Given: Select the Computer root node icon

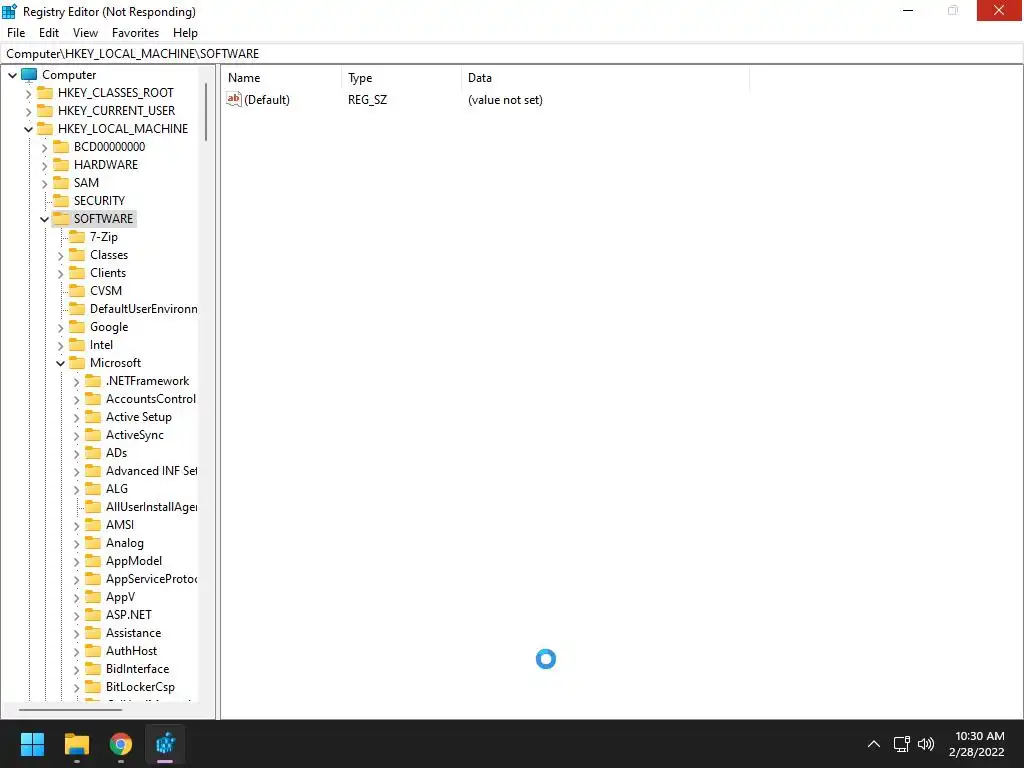Looking at the screenshot, I should click(29, 74).
